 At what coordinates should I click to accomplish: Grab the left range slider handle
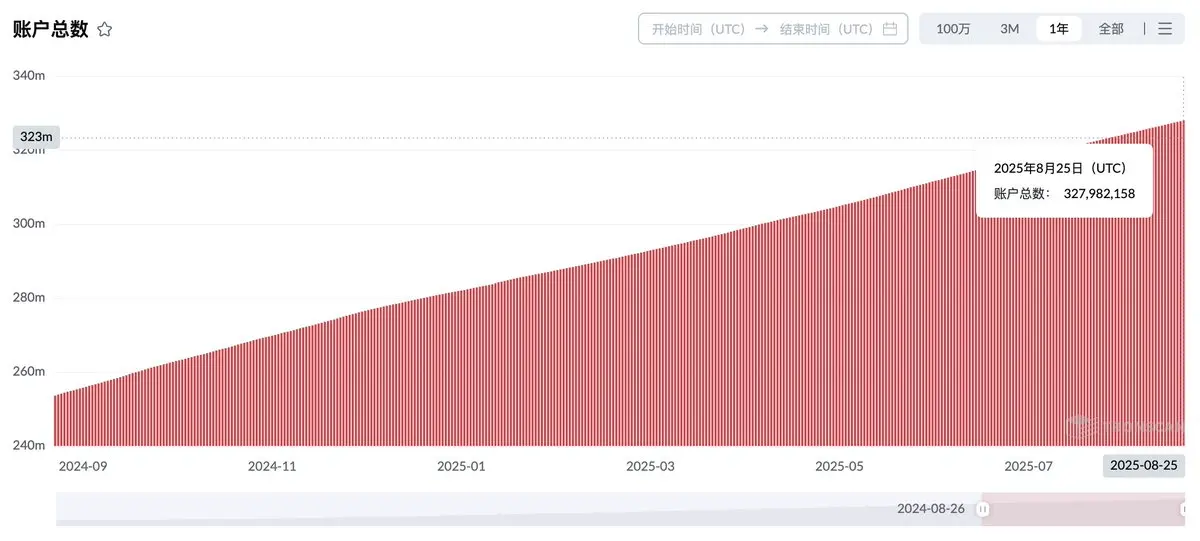(x=983, y=509)
